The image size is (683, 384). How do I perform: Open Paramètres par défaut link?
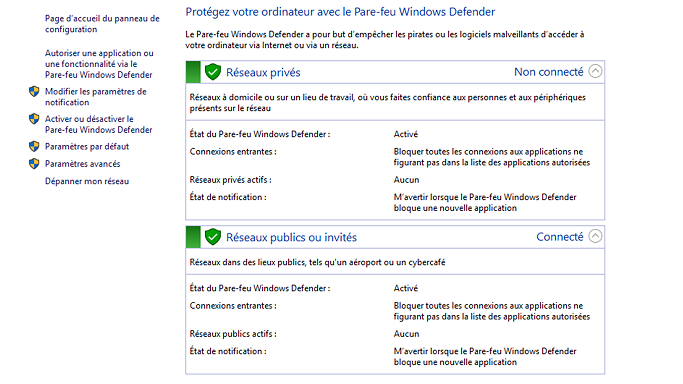[87, 146]
